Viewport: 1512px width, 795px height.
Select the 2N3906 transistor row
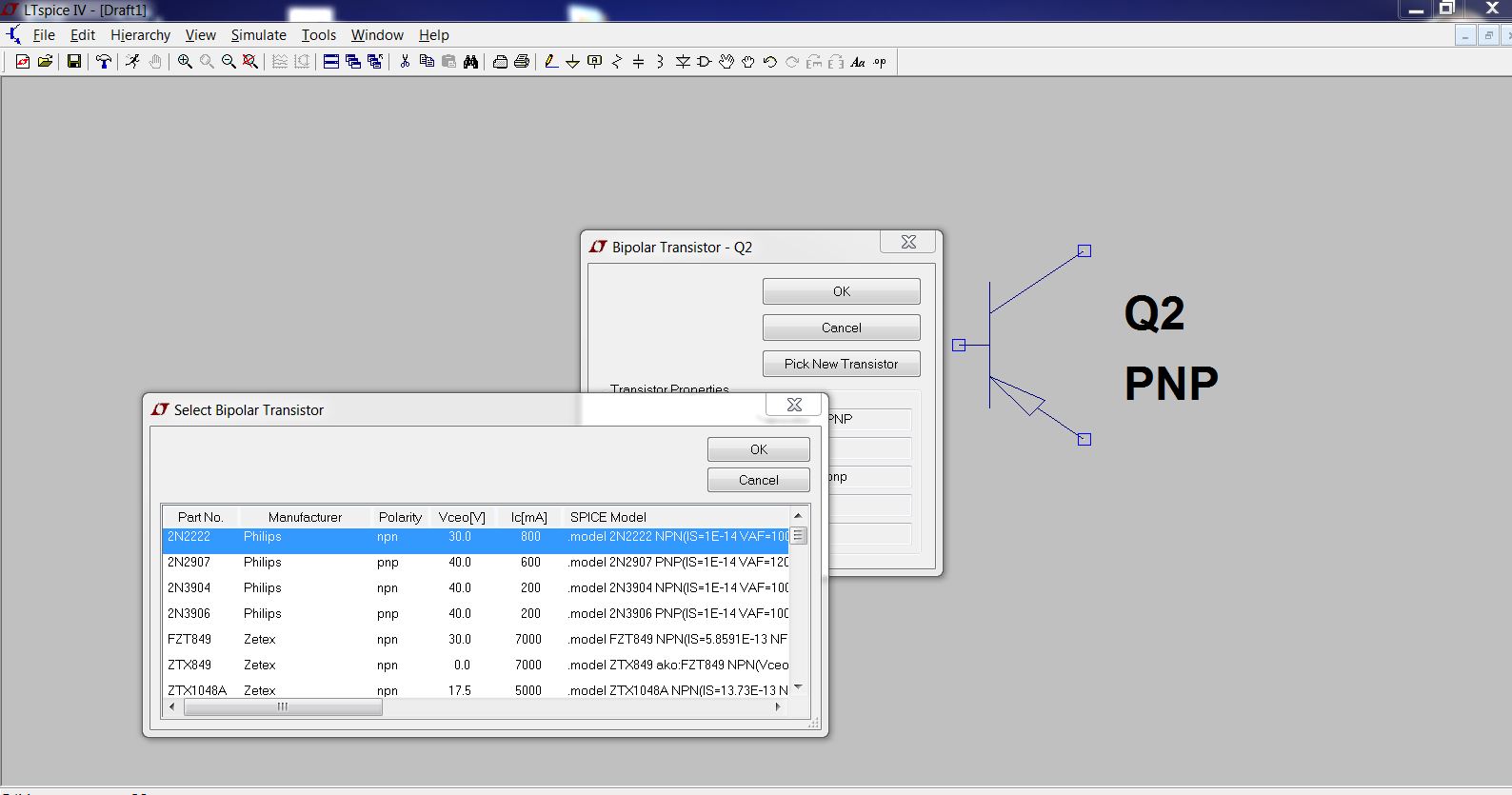pyautogui.click(x=475, y=614)
